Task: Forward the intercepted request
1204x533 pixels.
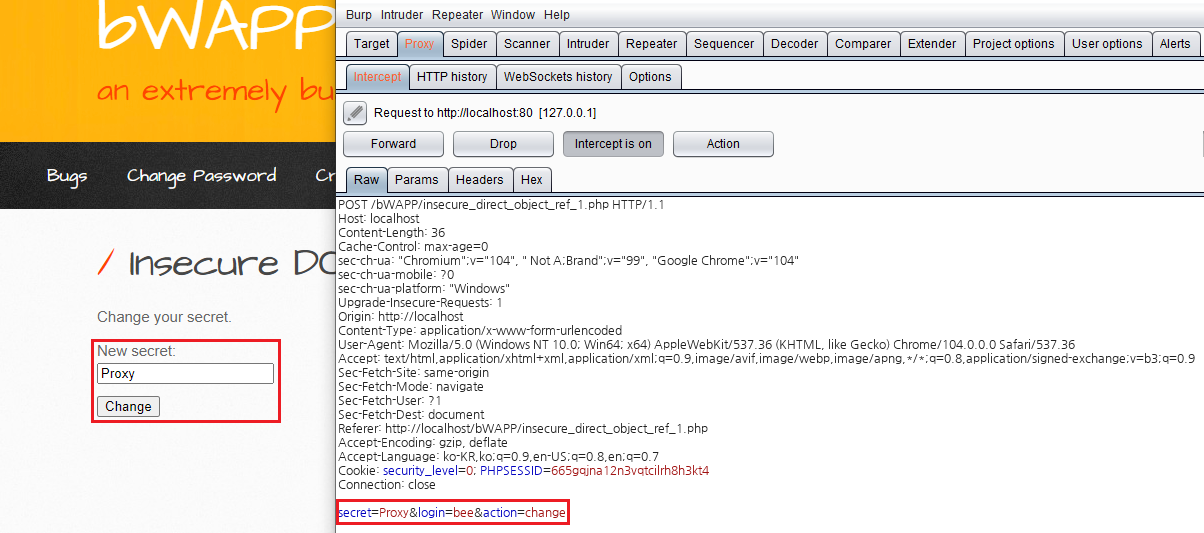Action: pos(393,144)
